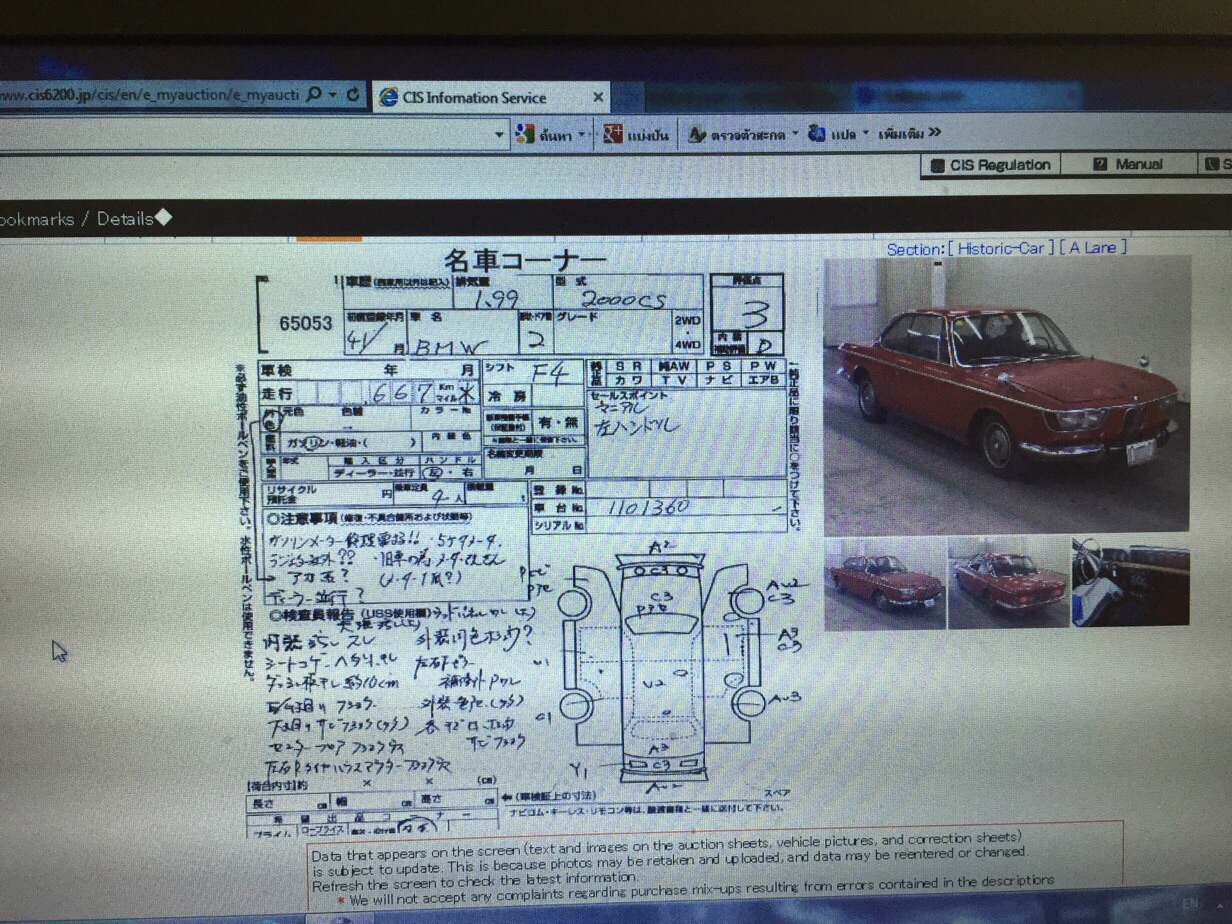Click the address bar search magnifier icon

click(x=314, y=94)
